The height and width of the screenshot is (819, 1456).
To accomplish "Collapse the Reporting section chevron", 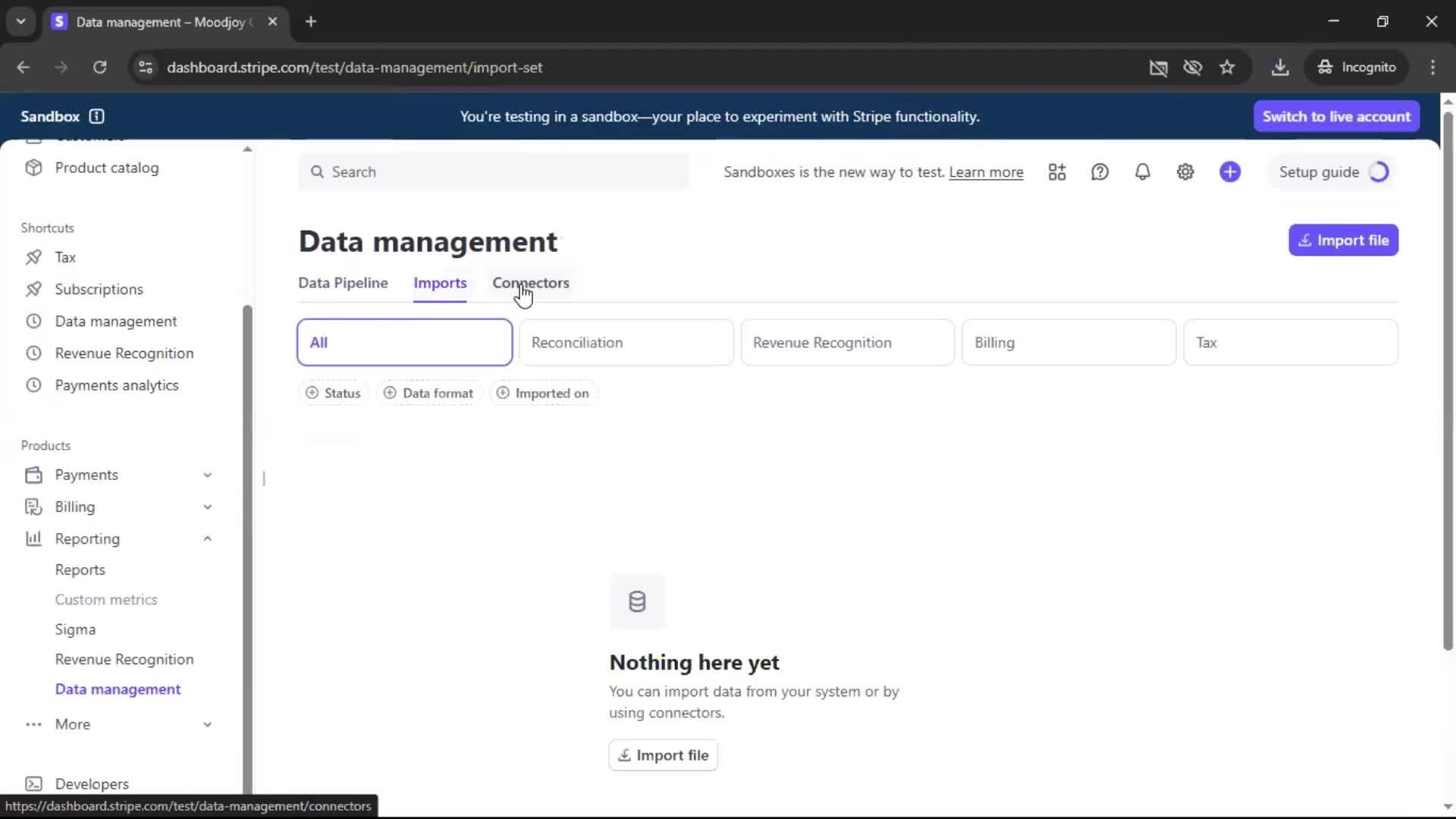I will 207,538.
